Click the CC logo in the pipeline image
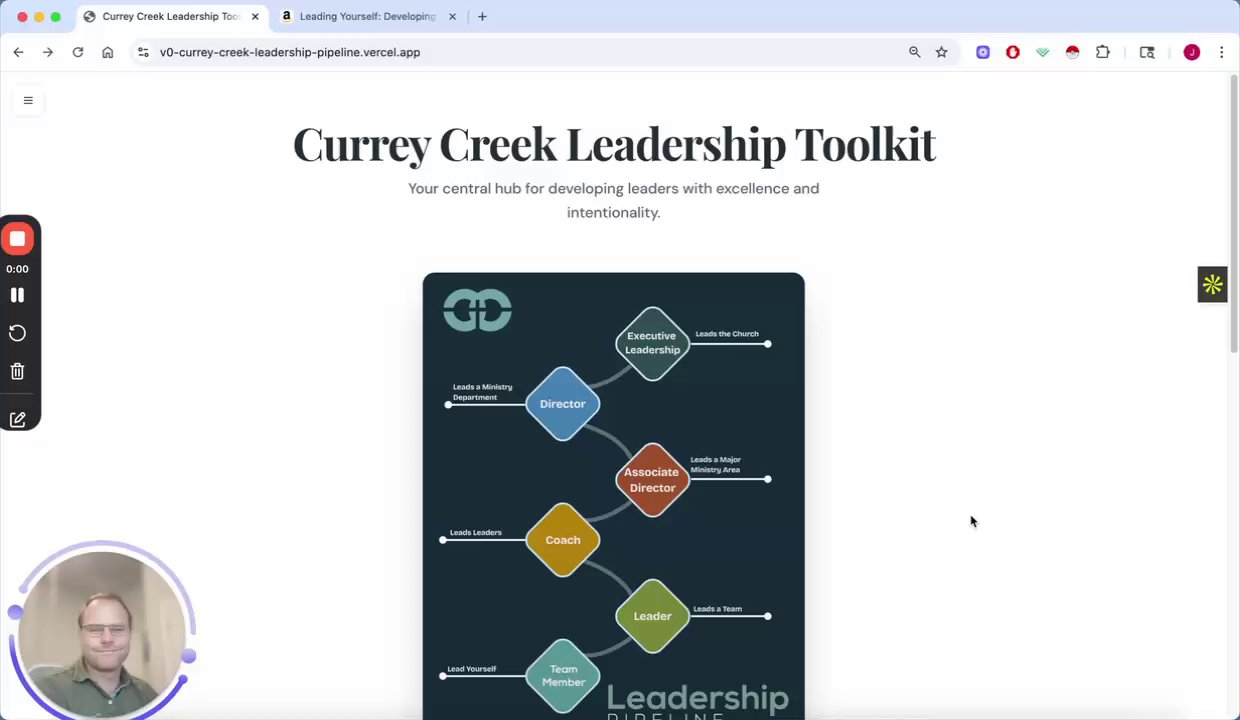 point(477,310)
